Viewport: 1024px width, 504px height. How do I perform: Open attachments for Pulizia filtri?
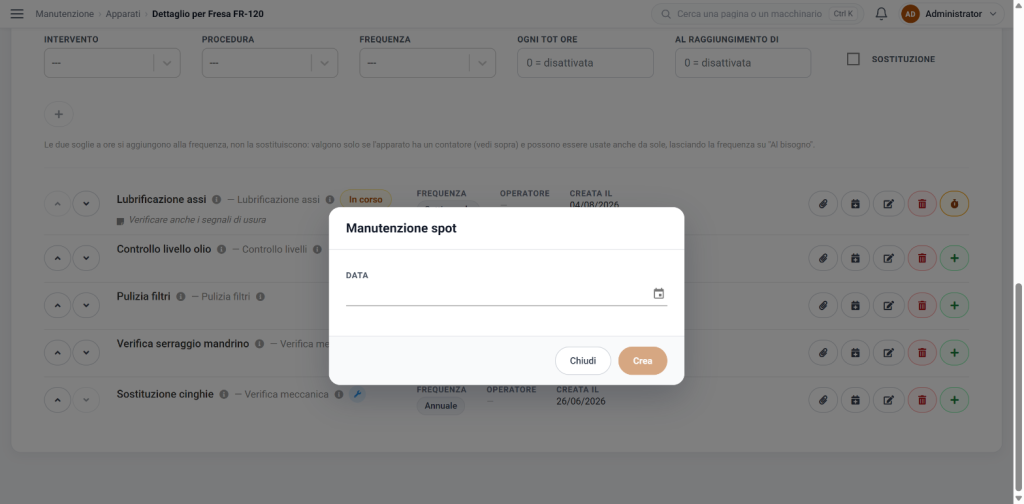pyautogui.click(x=823, y=305)
